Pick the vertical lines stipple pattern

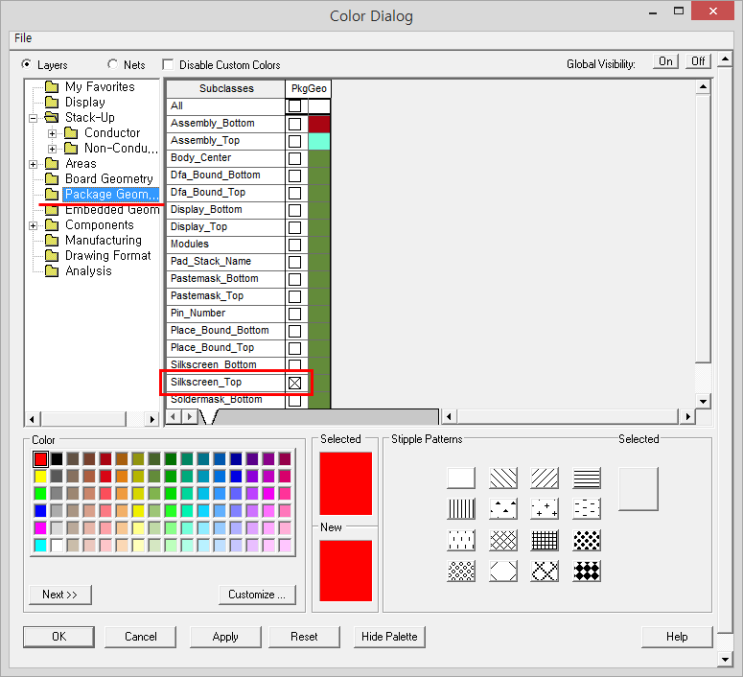pyautogui.click(x=461, y=509)
